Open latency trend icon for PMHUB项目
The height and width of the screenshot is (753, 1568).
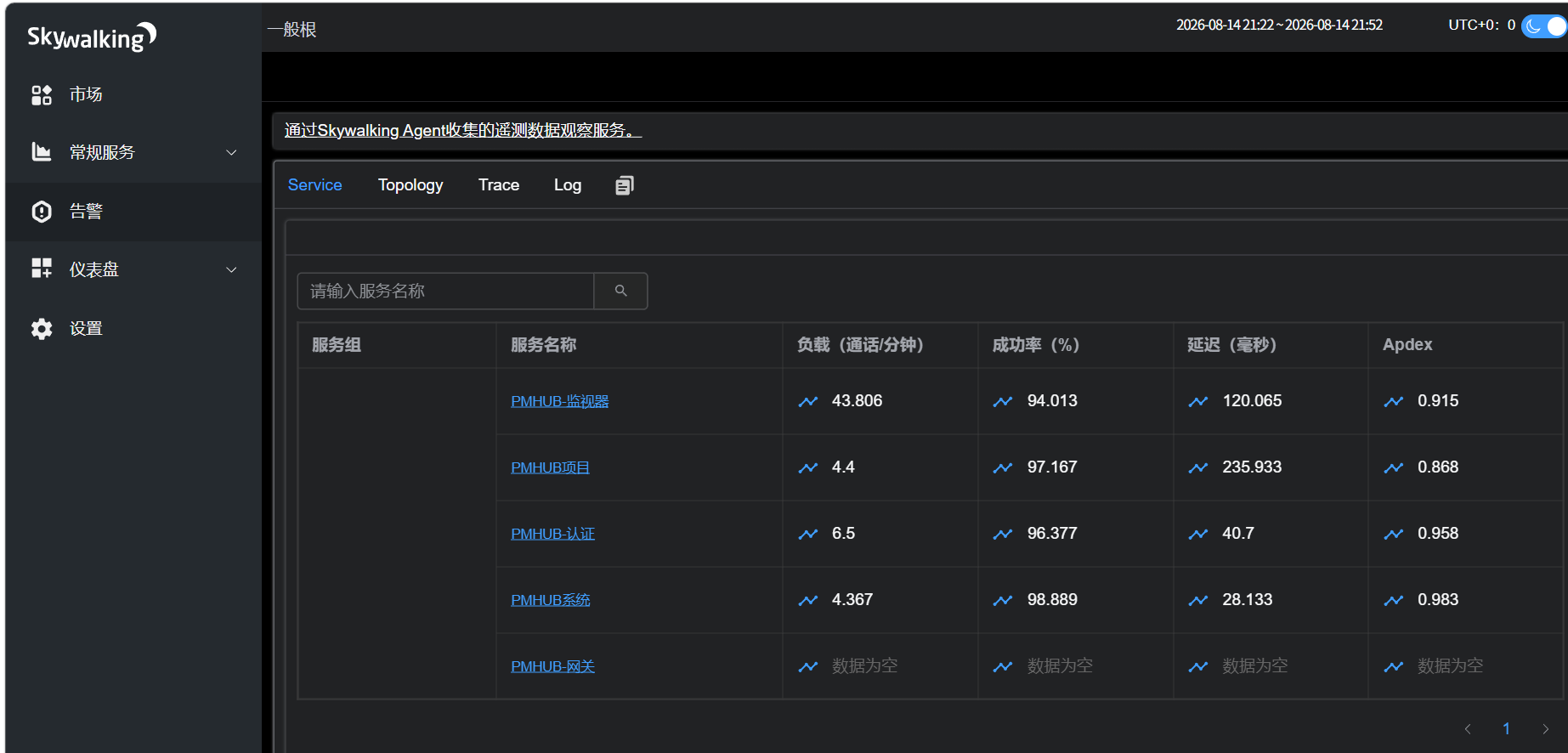(x=1198, y=467)
